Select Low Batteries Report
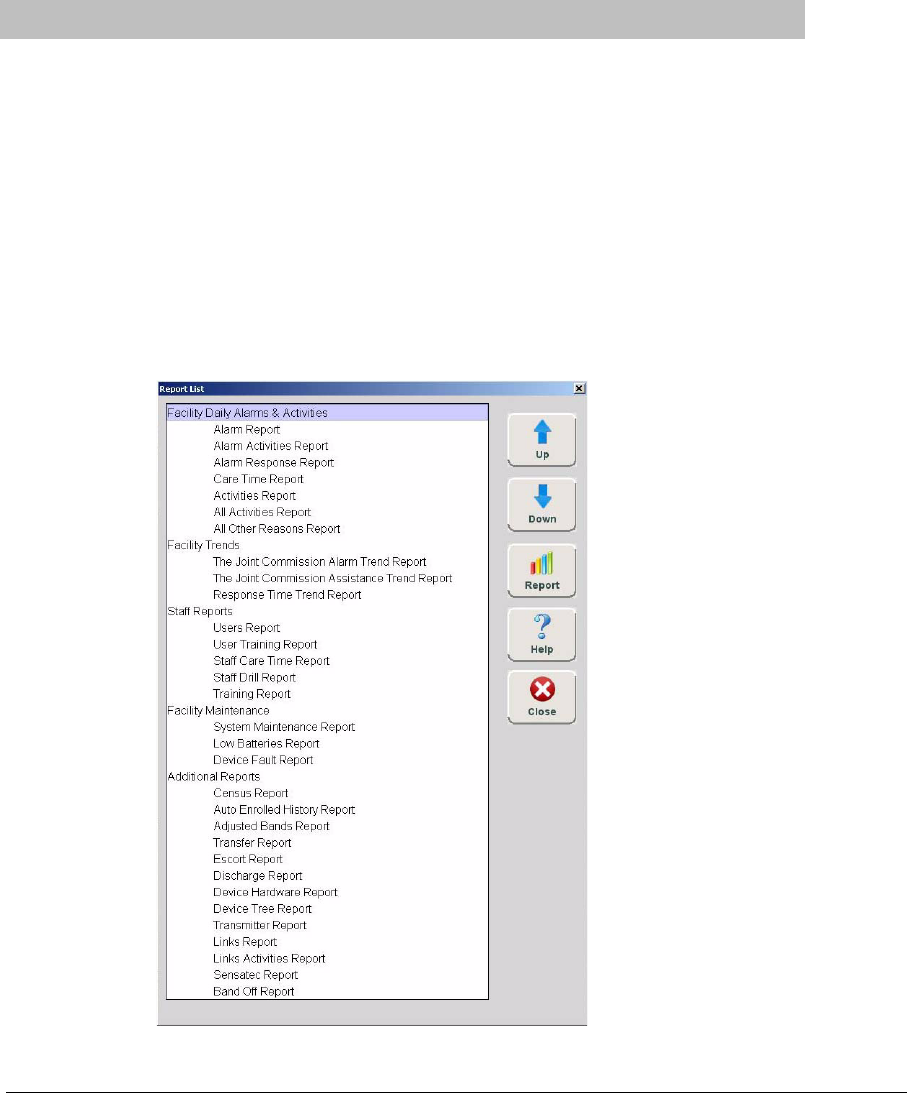This screenshot has width=907, height=1093. coord(266,744)
